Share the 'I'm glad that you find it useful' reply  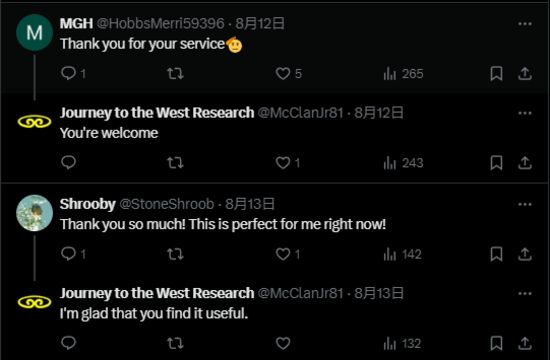point(525,343)
